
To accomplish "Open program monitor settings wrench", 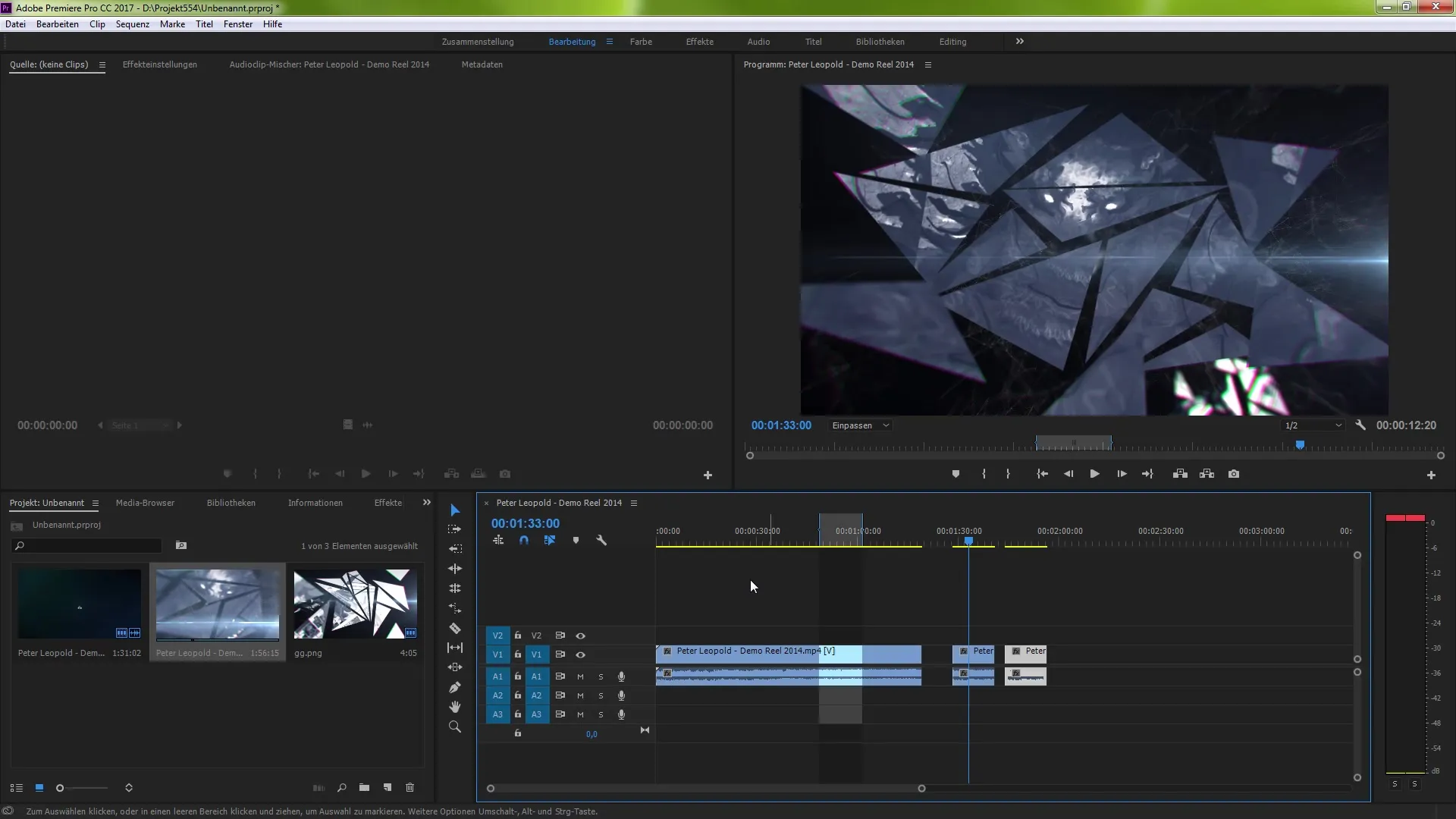I will click(1360, 425).
